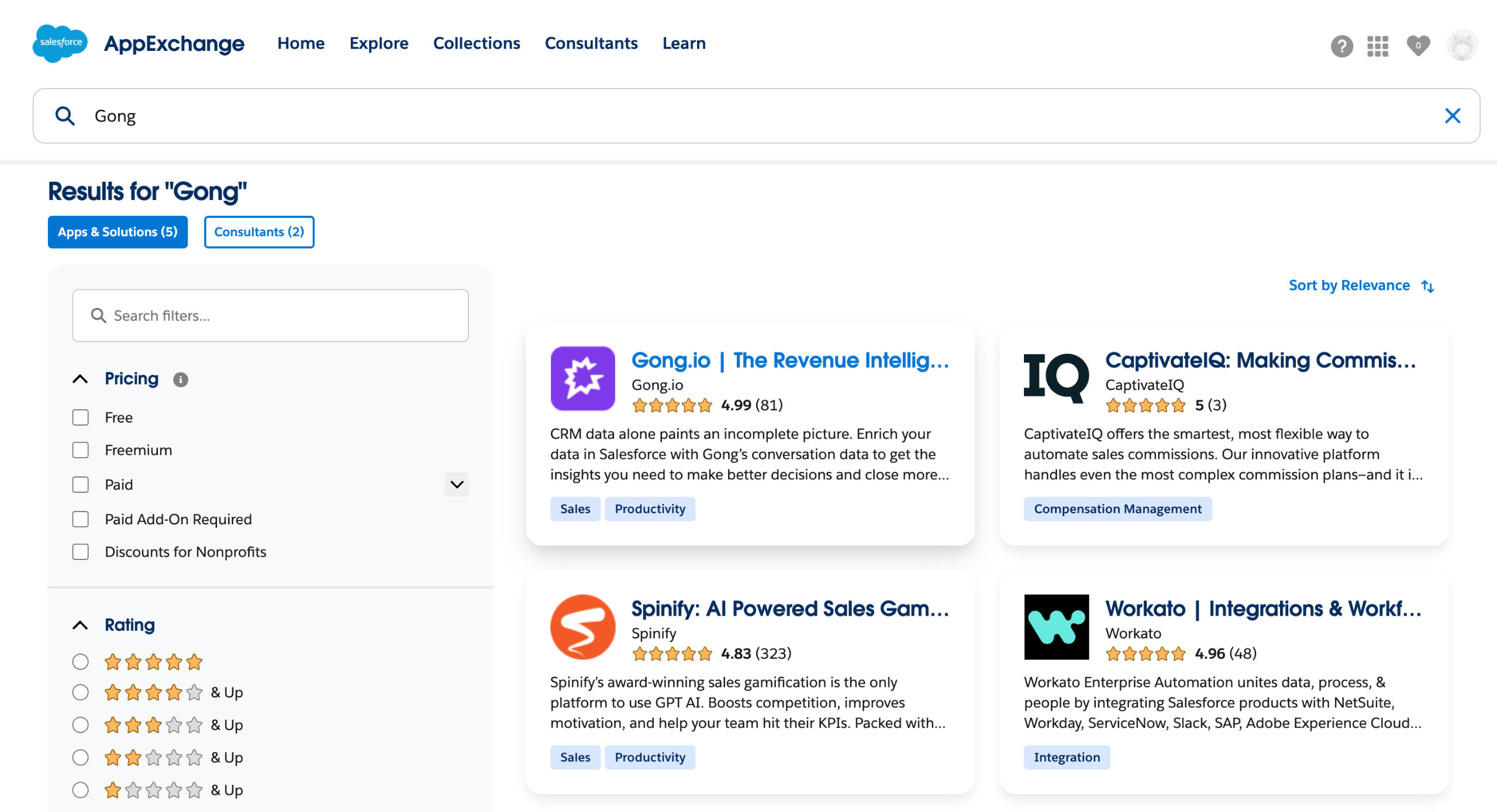
Task: Expand the Paid pricing options chevron
Action: (x=457, y=484)
